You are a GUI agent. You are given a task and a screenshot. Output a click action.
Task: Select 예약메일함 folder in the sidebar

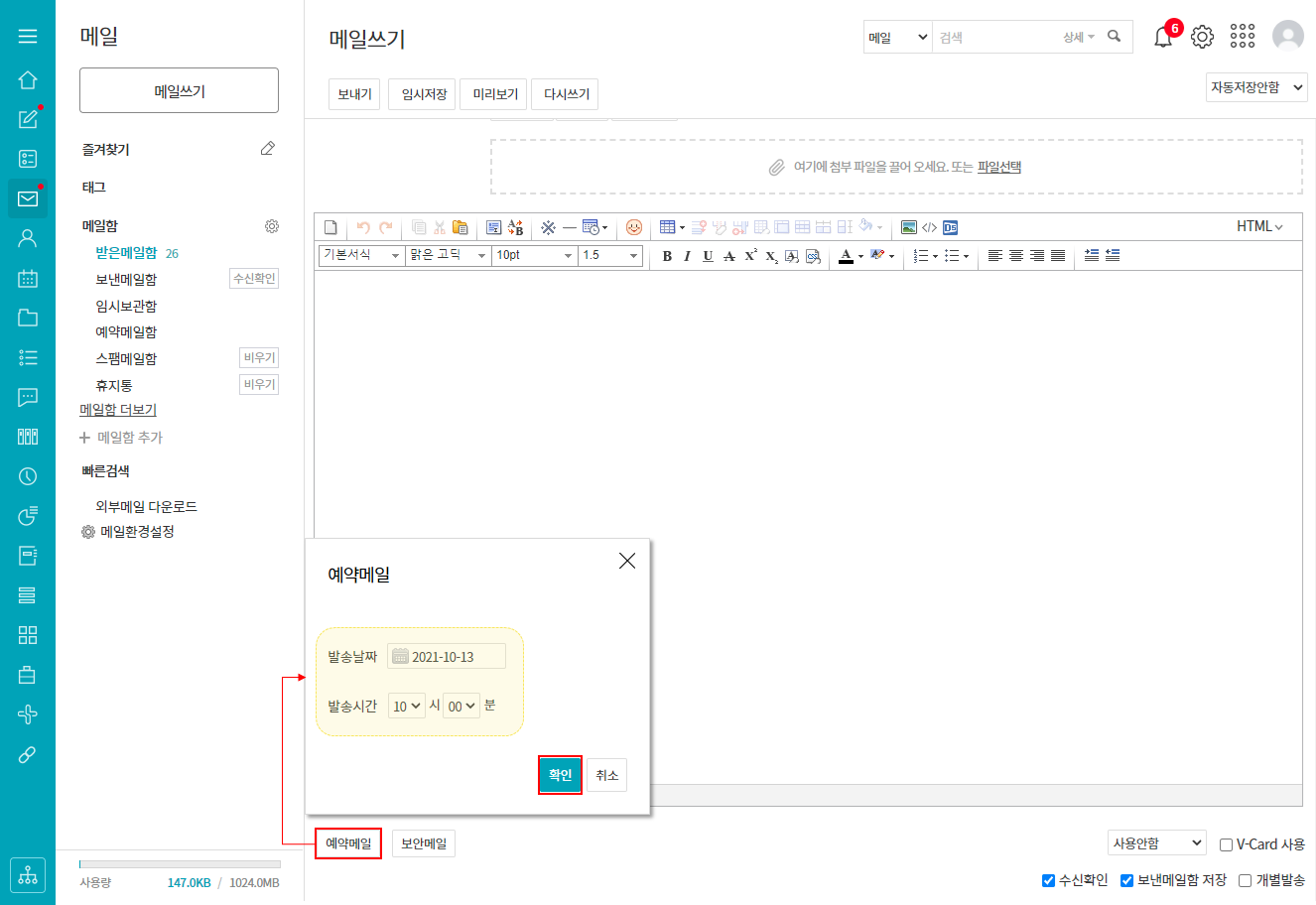[x=126, y=332]
